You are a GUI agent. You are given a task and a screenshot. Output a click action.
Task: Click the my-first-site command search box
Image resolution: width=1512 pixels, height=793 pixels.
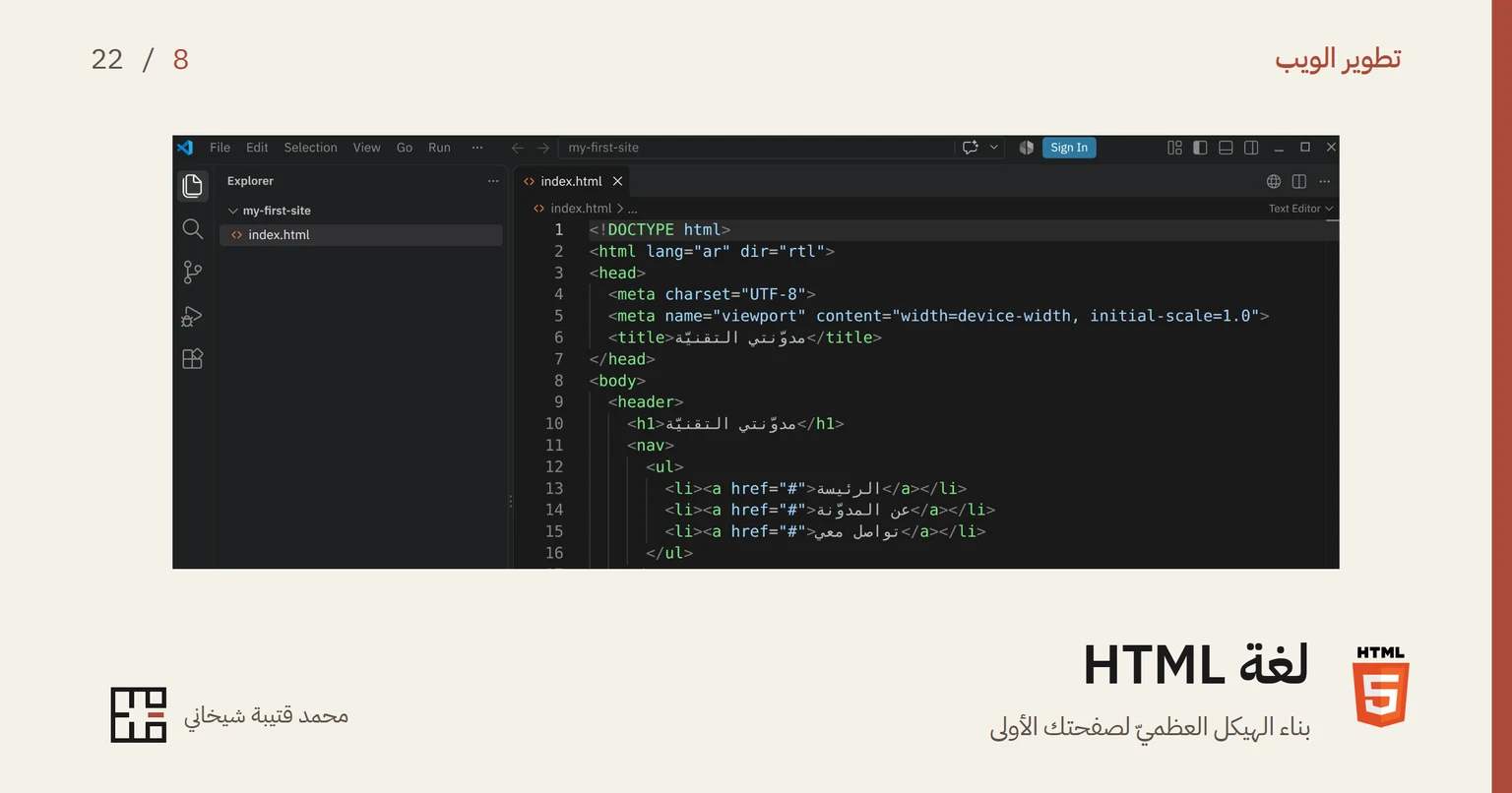756,148
